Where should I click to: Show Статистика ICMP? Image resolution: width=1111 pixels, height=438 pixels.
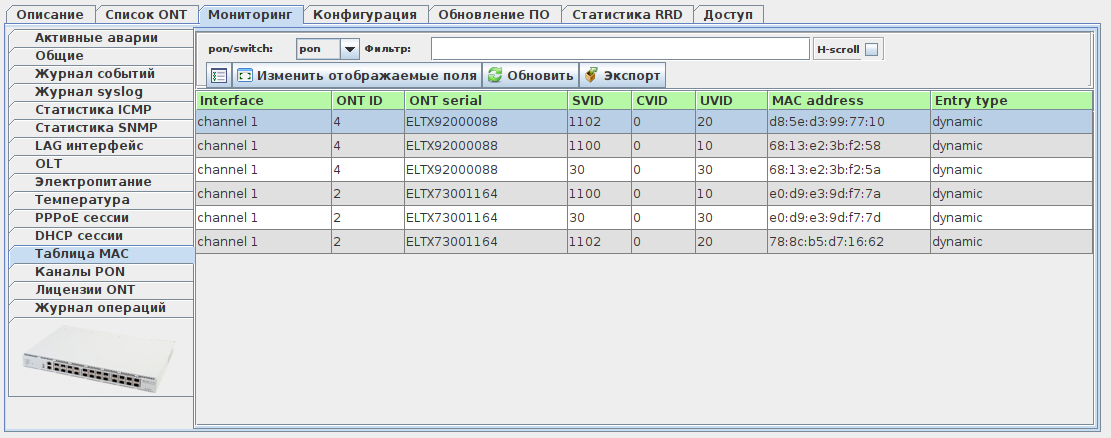(x=101, y=110)
